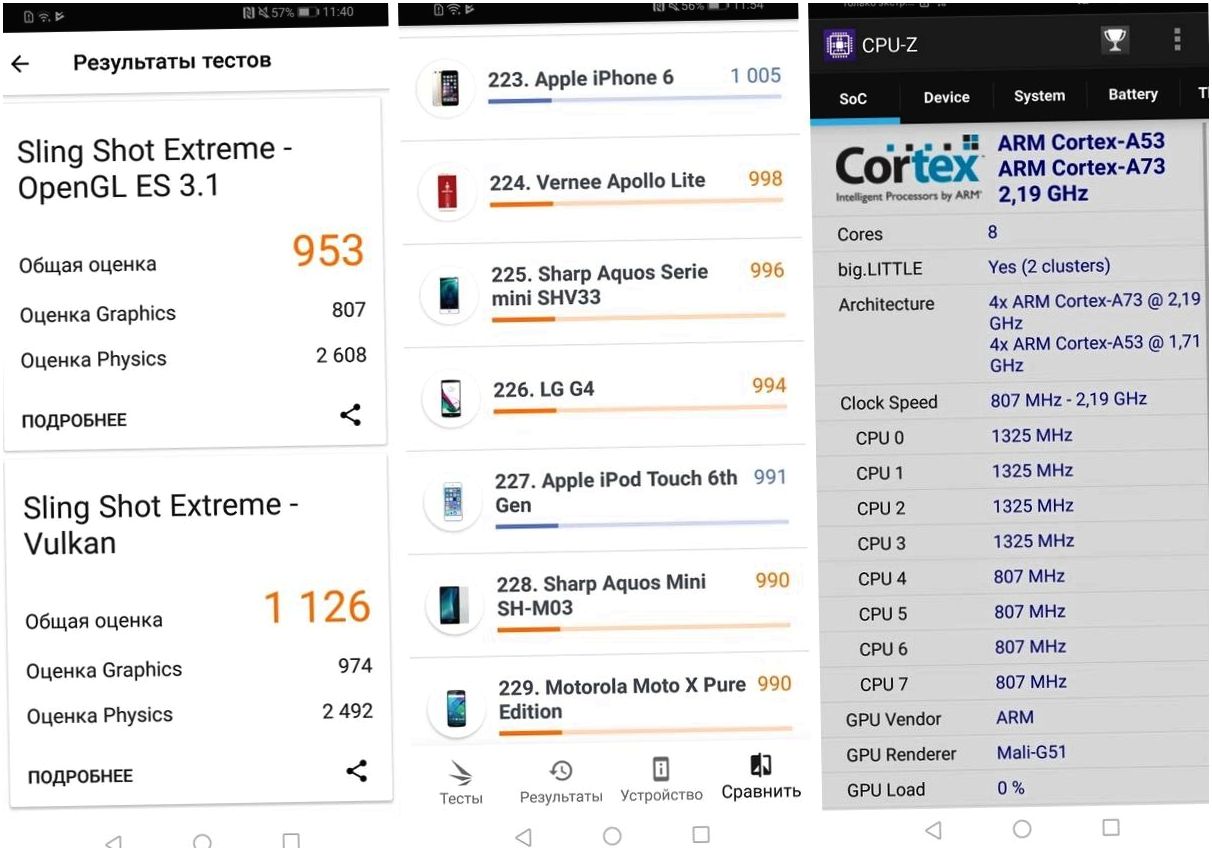Image resolution: width=1212 pixels, height=851 pixels.
Task: Share the Sling Shot Extreme Vulkan result
Action: coord(356,771)
